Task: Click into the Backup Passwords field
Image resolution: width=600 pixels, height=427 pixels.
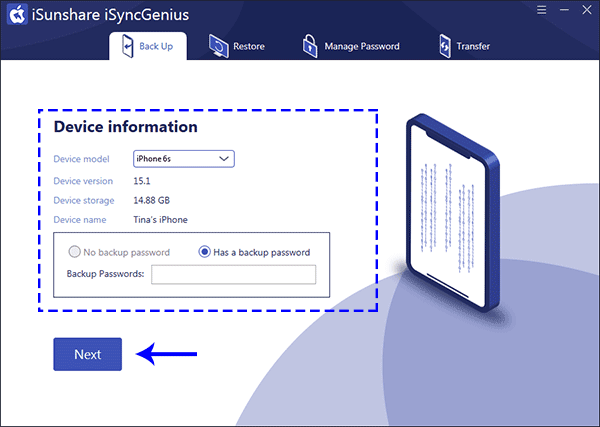Action: pos(233,274)
